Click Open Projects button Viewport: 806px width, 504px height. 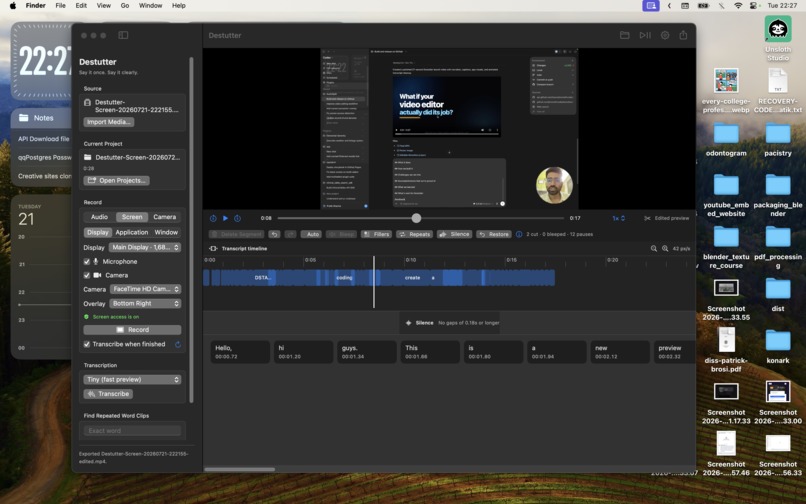pyautogui.click(x=117, y=181)
